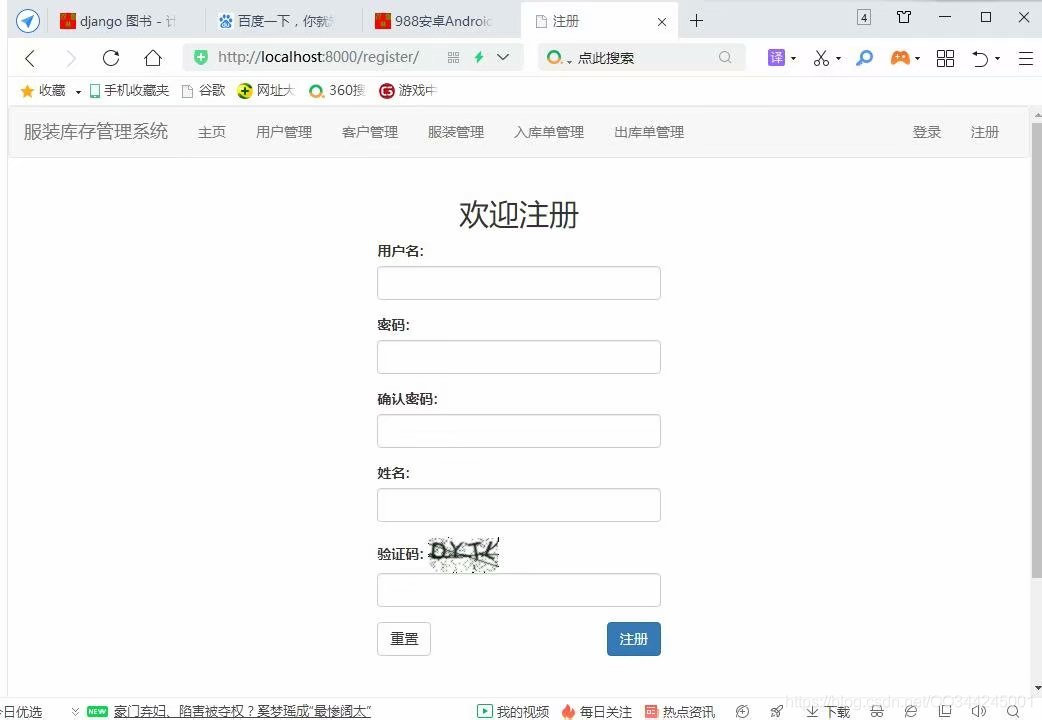Open the skin shirt icon

[x=904, y=17]
